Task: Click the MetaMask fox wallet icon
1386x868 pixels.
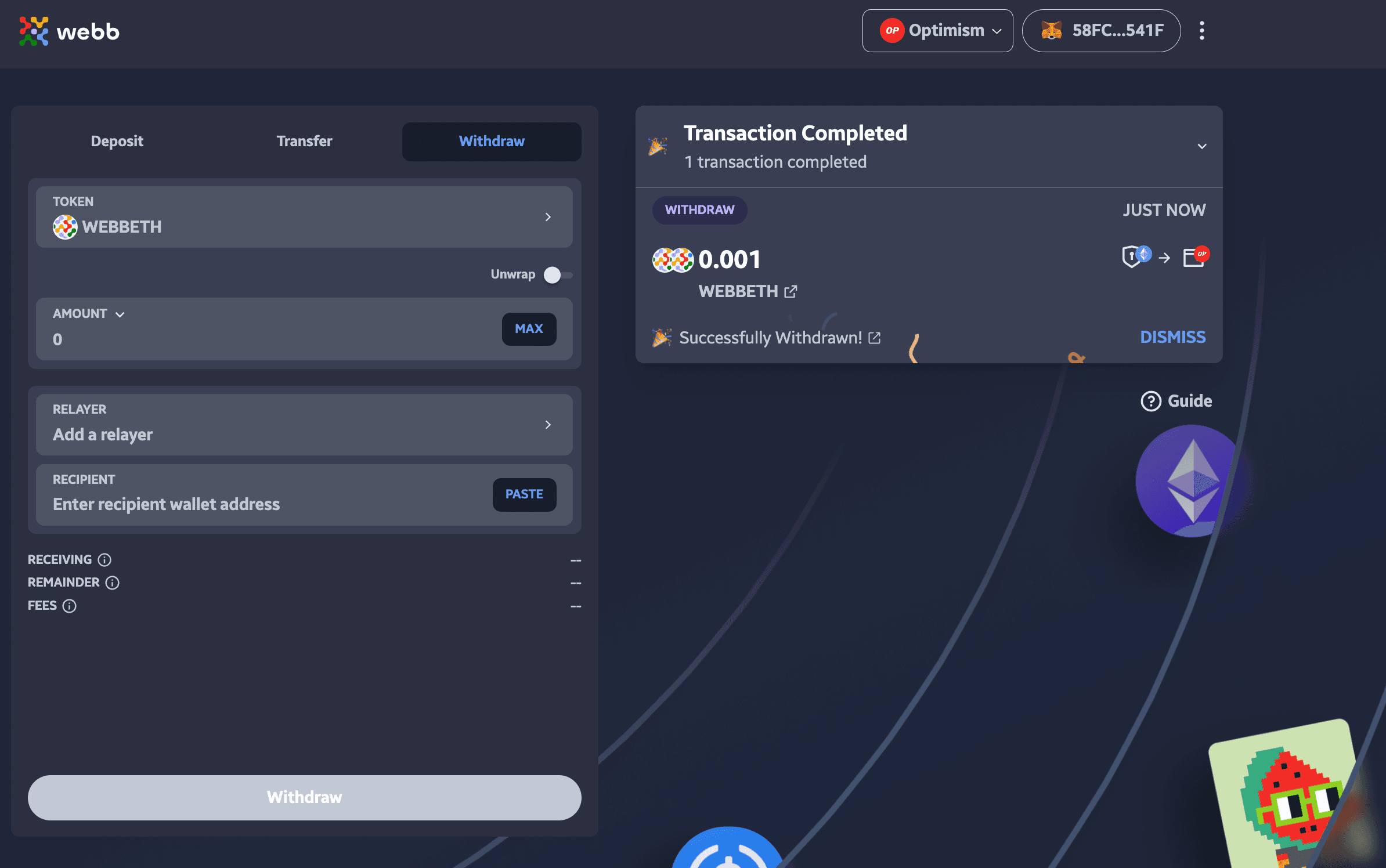Action: [1051, 31]
